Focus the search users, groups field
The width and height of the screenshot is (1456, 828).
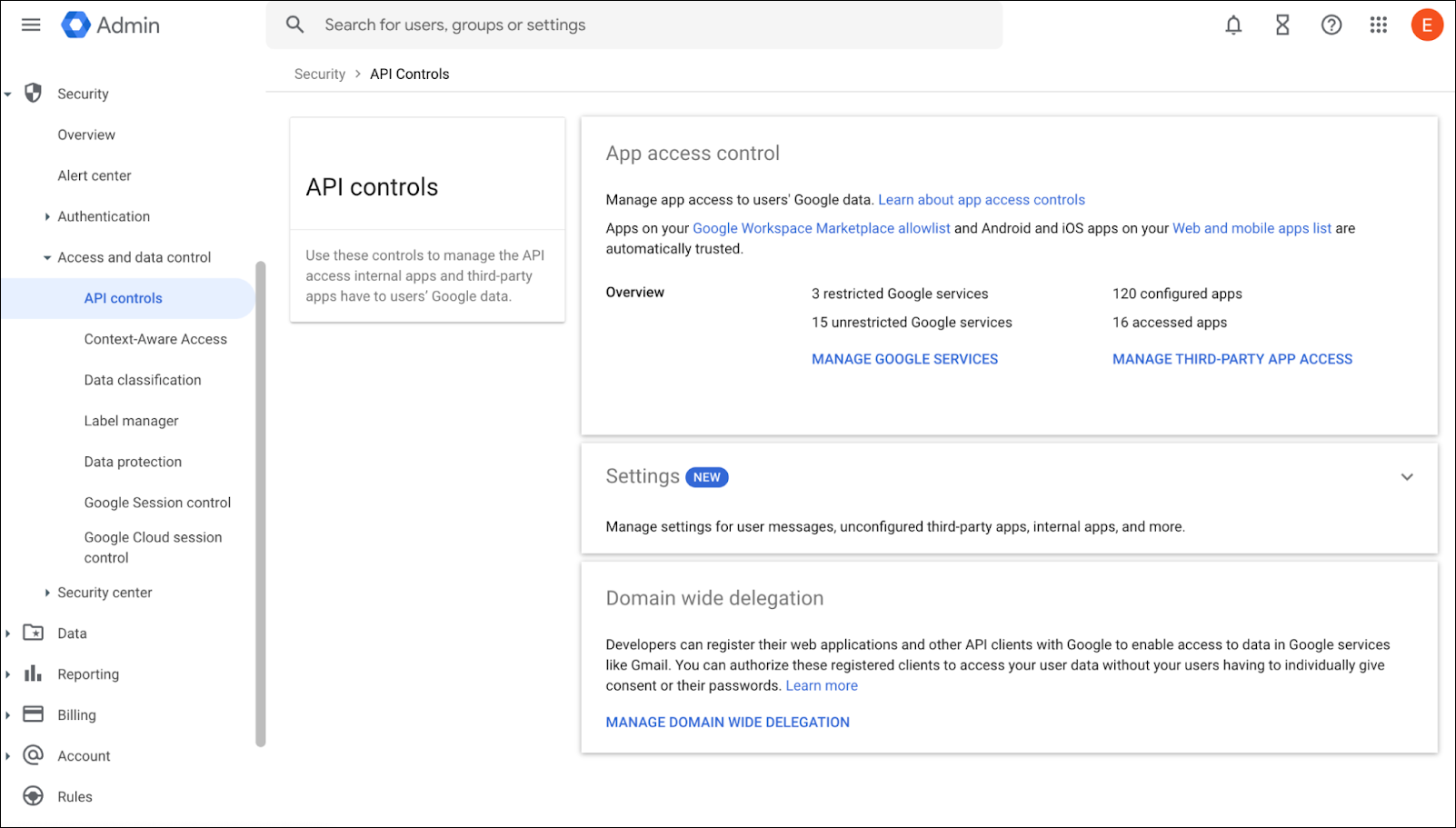click(636, 25)
